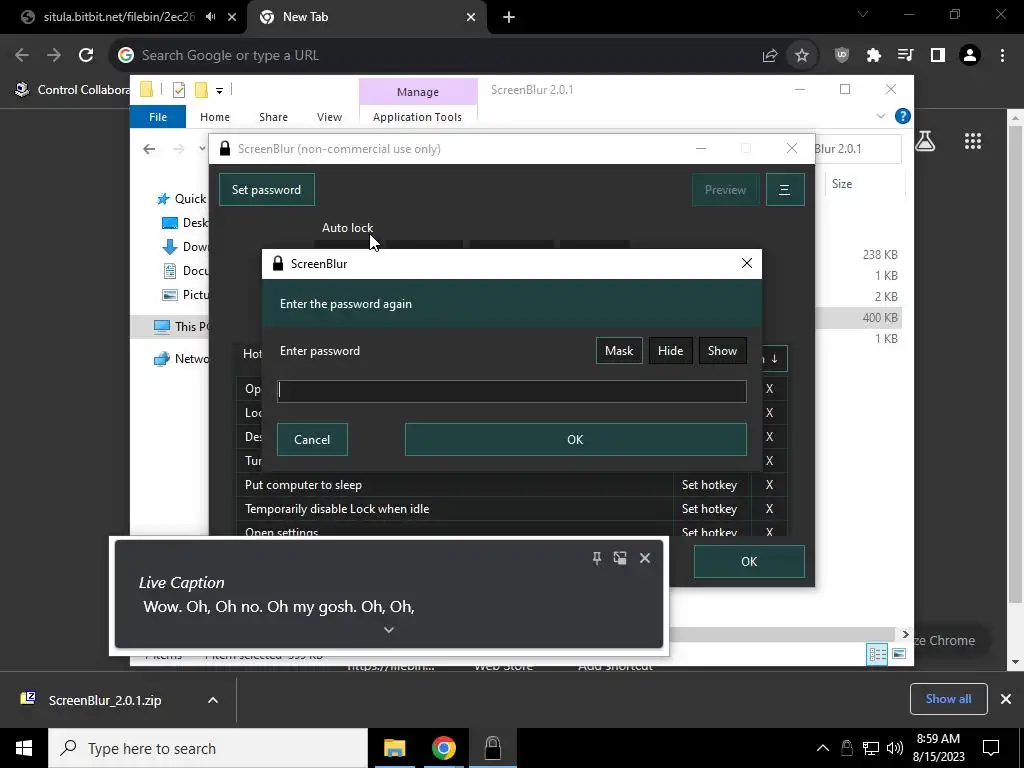Open Chrome three-dot menu
Viewport: 1024px width, 768px height.
(1002, 56)
